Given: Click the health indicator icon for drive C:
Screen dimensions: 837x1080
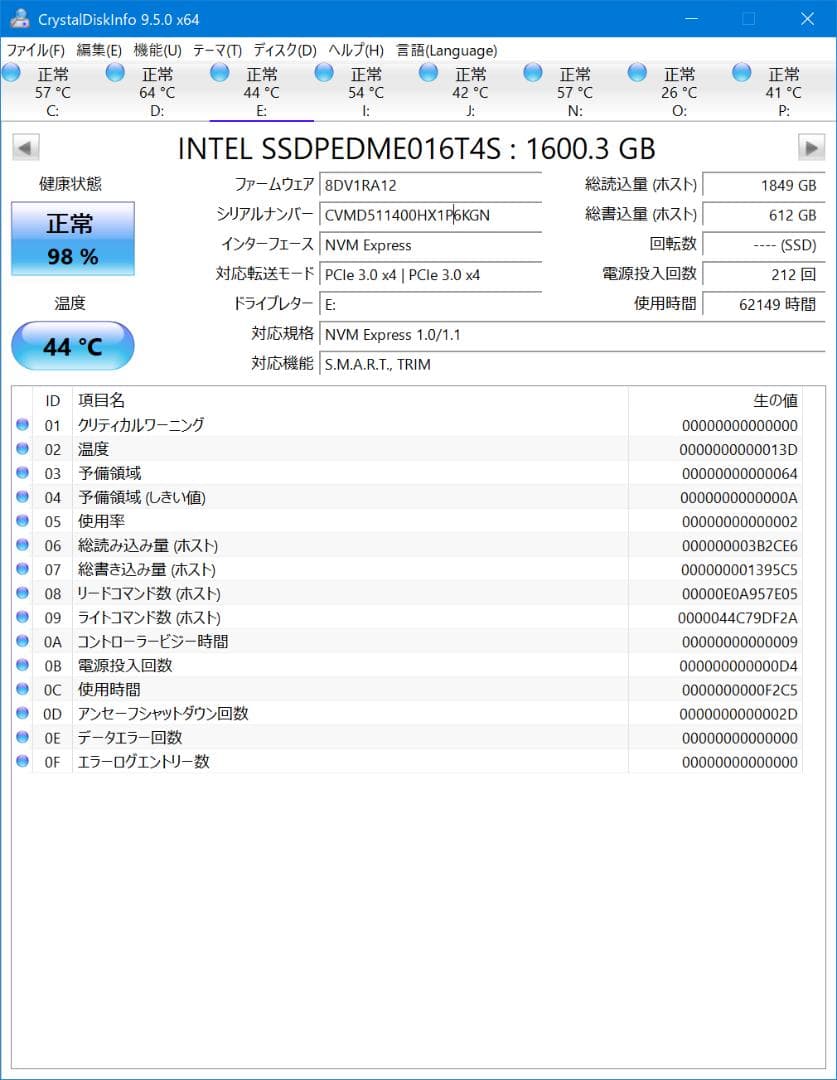Looking at the screenshot, I should pos(11,73).
